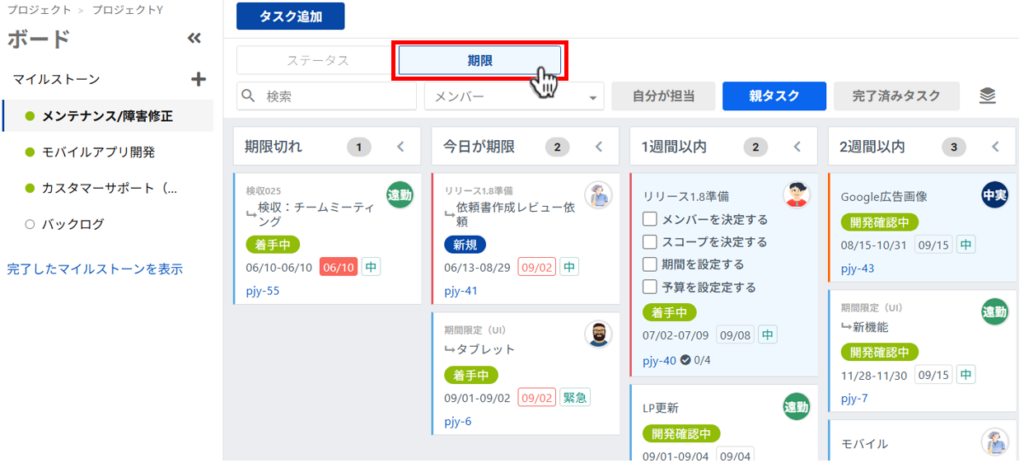Click the タスク追加 button

[290, 17]
